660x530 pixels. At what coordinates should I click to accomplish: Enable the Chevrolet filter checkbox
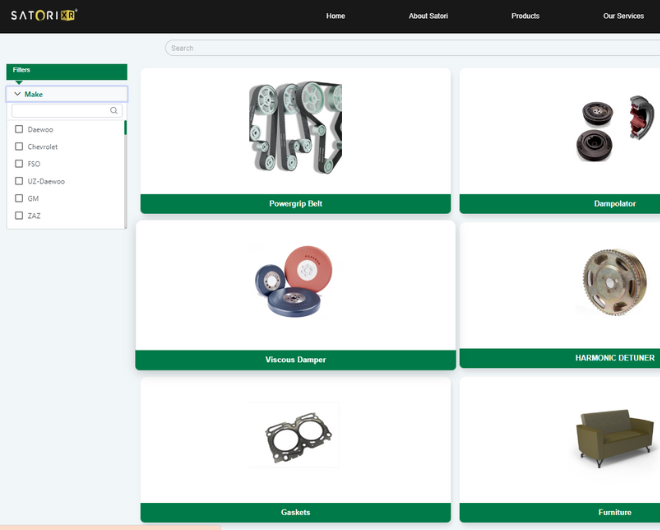(x=19, y=147)
